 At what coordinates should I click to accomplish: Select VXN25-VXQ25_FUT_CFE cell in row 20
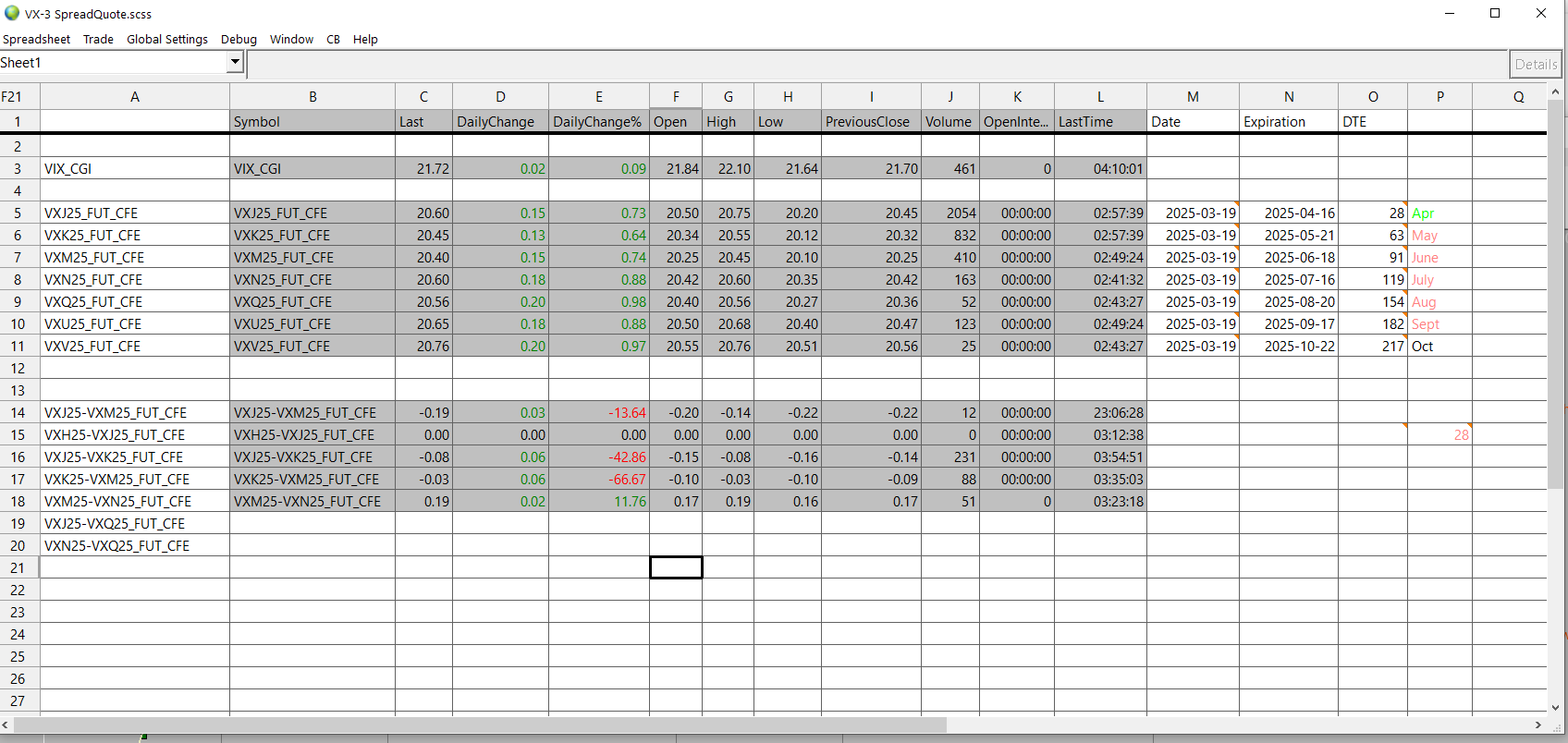click(x=135, y=545)
